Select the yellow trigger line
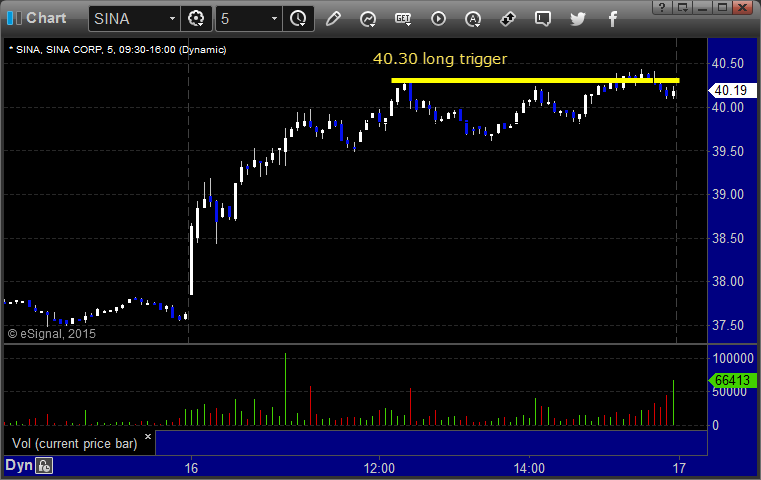761x480 pixels. 535,81
